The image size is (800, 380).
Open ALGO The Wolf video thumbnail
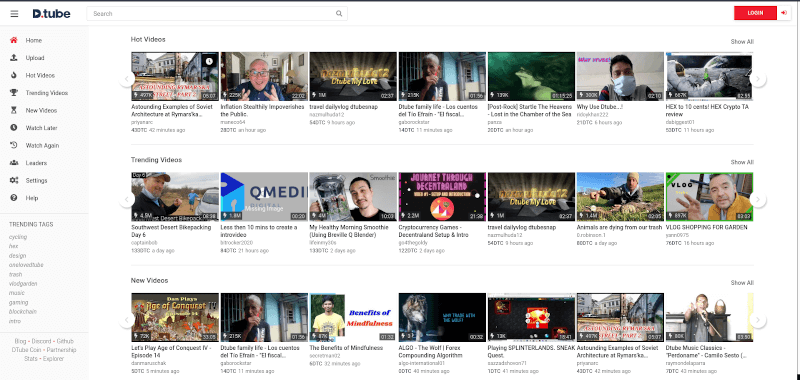point(442,317)
